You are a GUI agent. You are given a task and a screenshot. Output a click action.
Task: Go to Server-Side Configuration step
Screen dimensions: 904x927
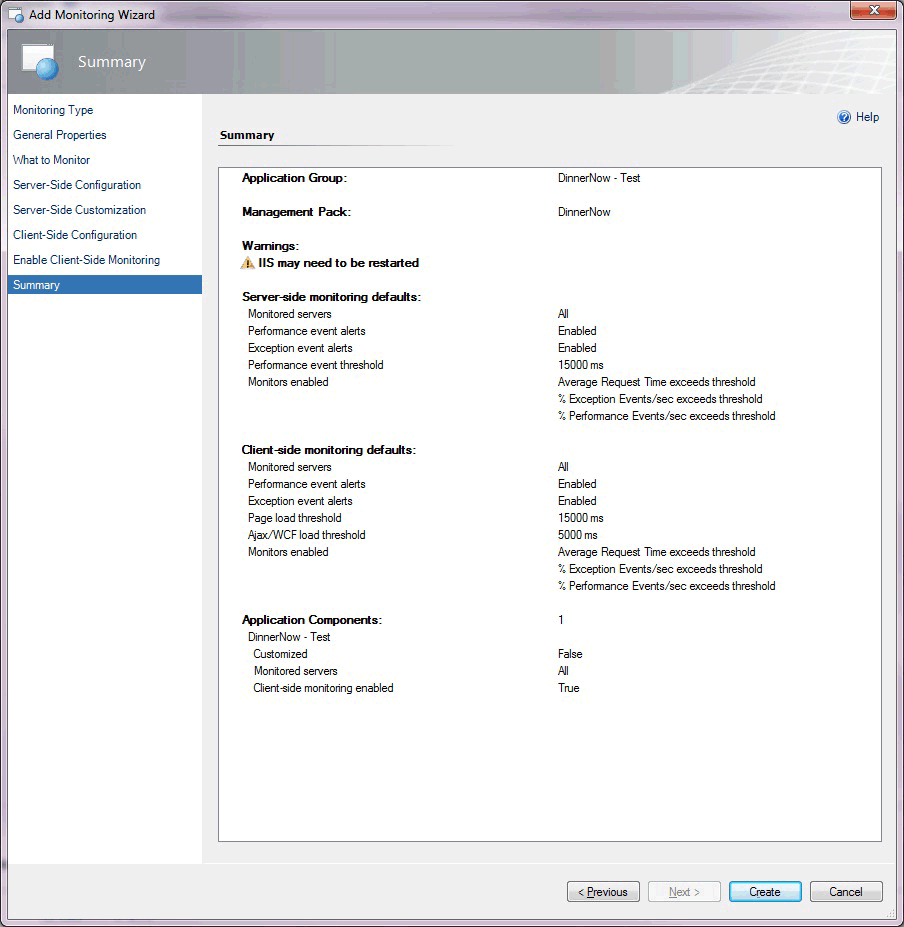tap(76, 185)
